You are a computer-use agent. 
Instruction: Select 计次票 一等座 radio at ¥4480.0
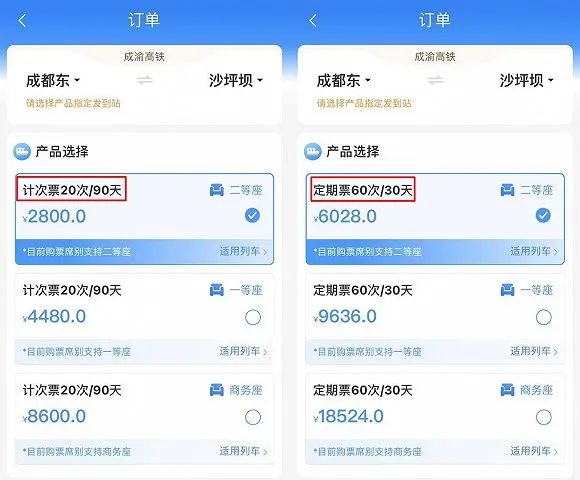(253, 317)
